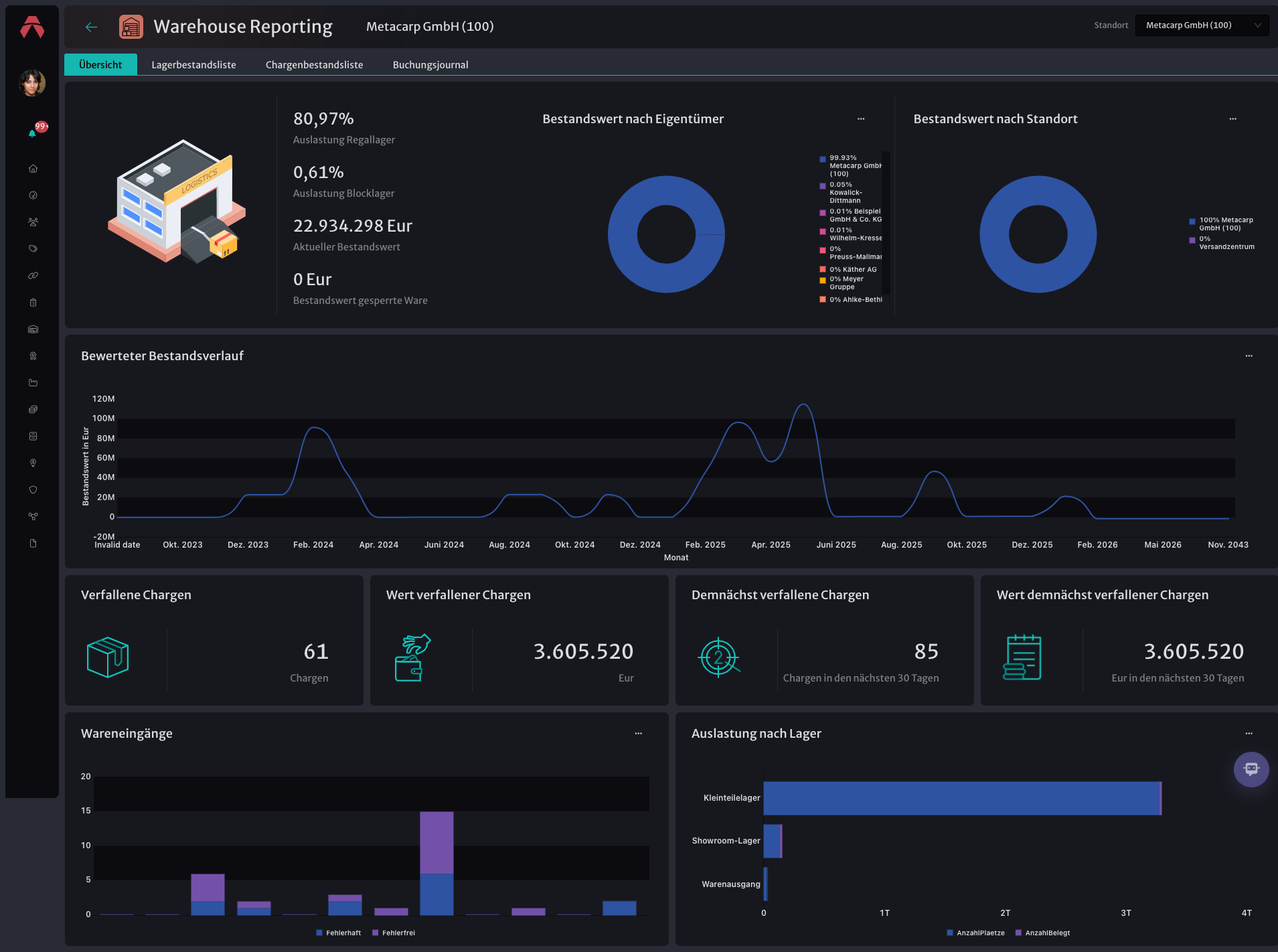This screenshot has height=952, width=1278.
Task: Click the Eigentümer donut chart ring
Action: pos(623,234)
